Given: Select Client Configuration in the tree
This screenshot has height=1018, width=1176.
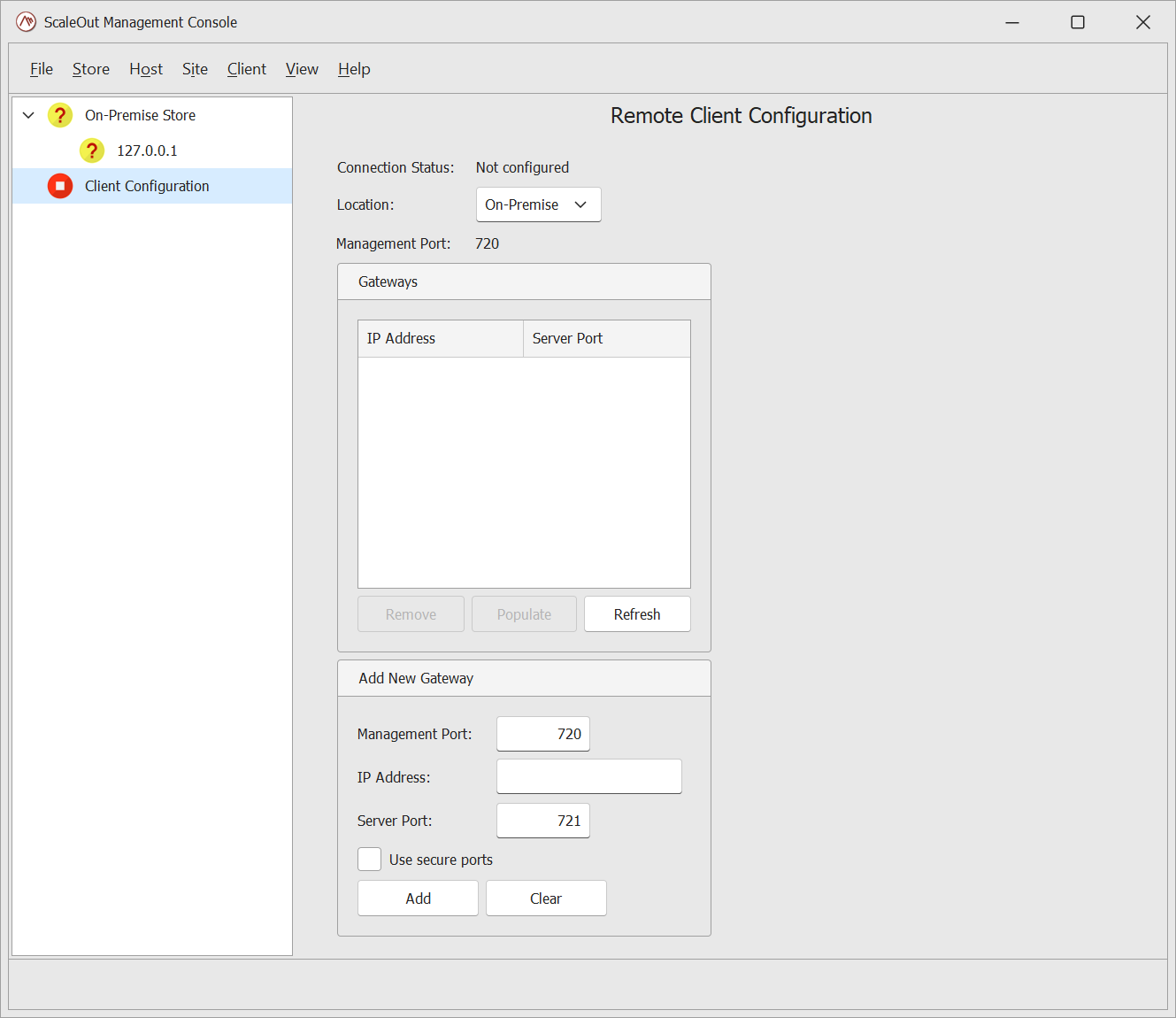Looking at the screenshot, I should pyautogui.click(x=152, y=186).
